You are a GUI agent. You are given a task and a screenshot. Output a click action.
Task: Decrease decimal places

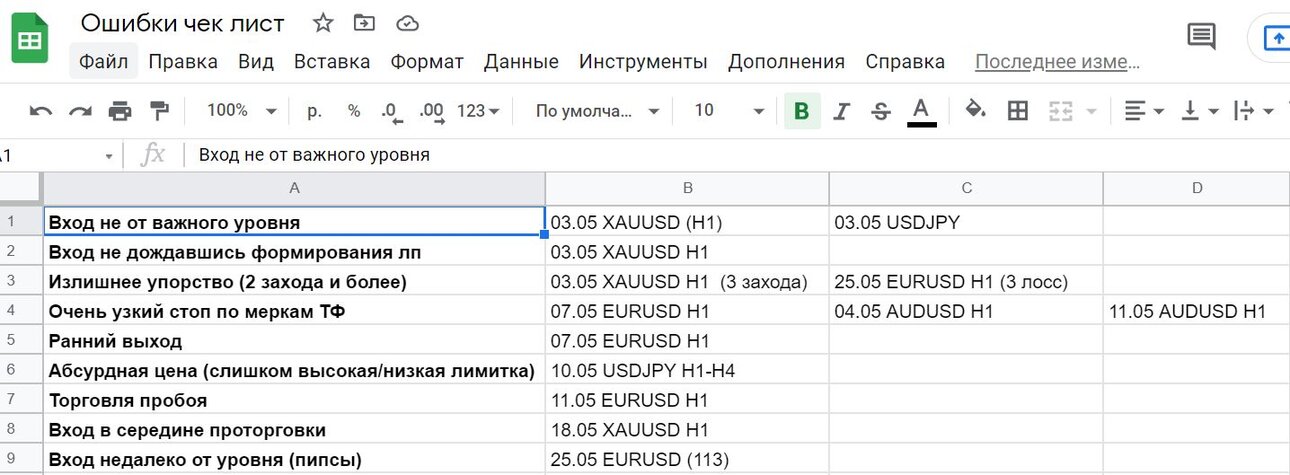tap(392, 111)
